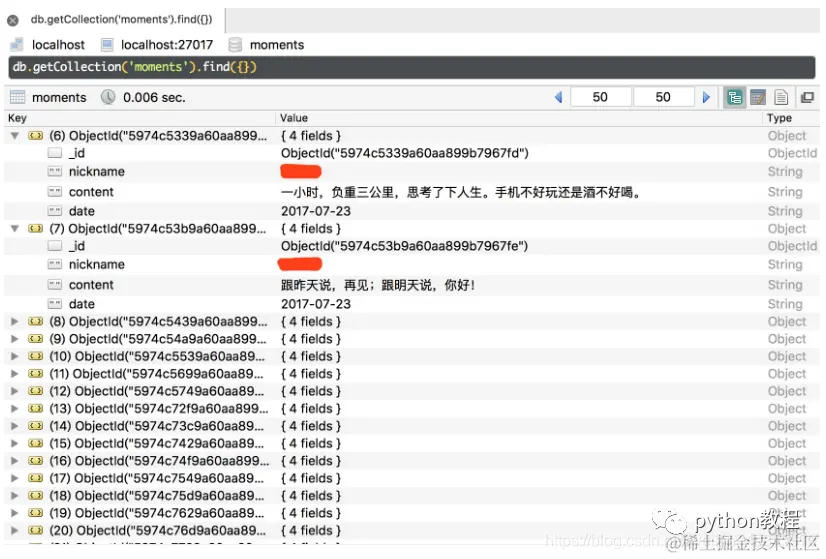Screen dimensions: 826x559
Task: Click _id field icon in document (6)
Action: tap(55, 153)
